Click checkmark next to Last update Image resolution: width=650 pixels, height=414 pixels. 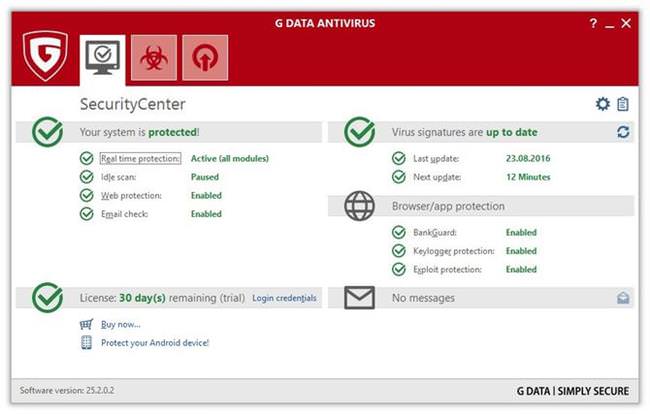point(398,158)
